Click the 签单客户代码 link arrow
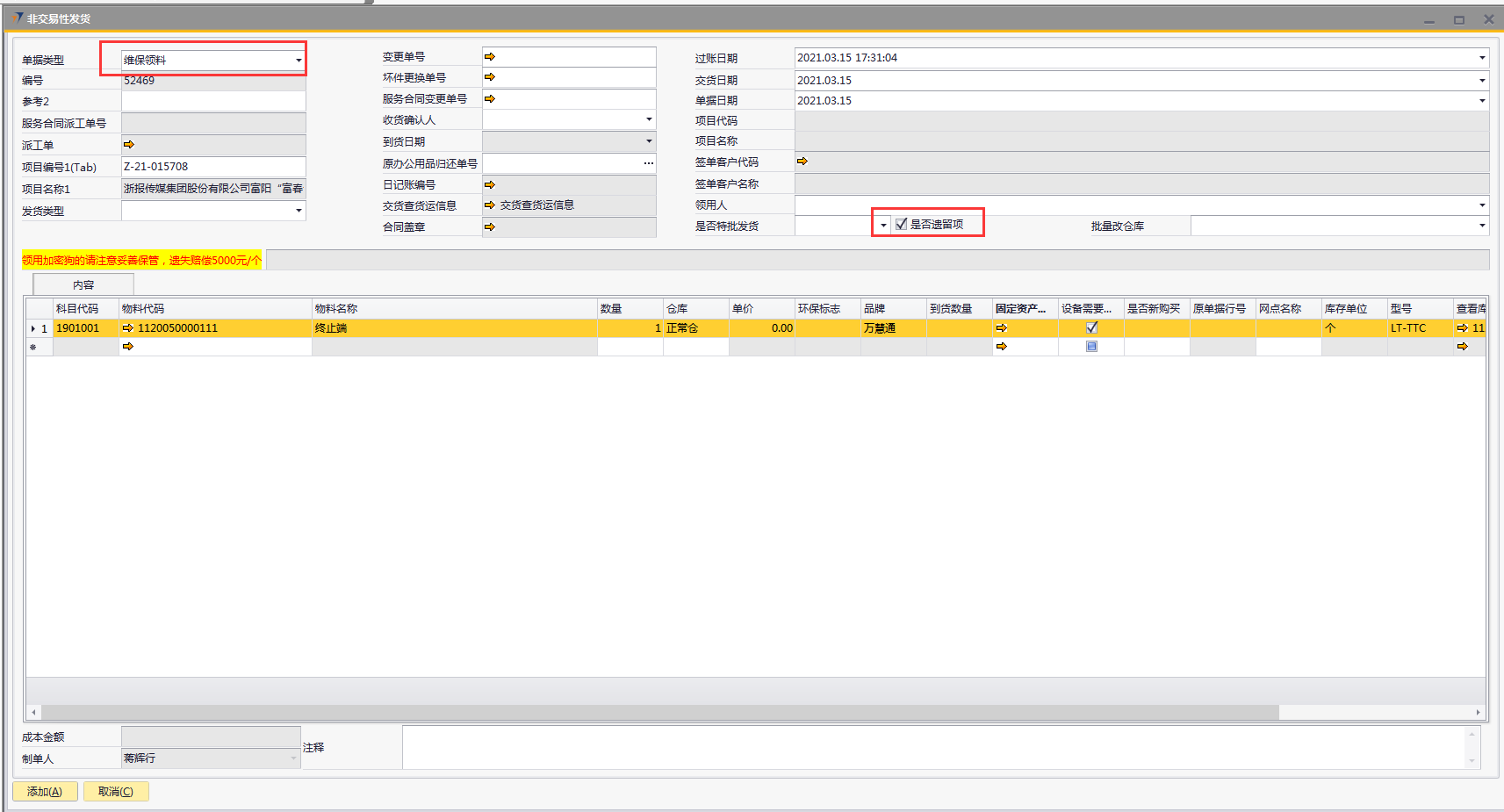 click(802, 162)
